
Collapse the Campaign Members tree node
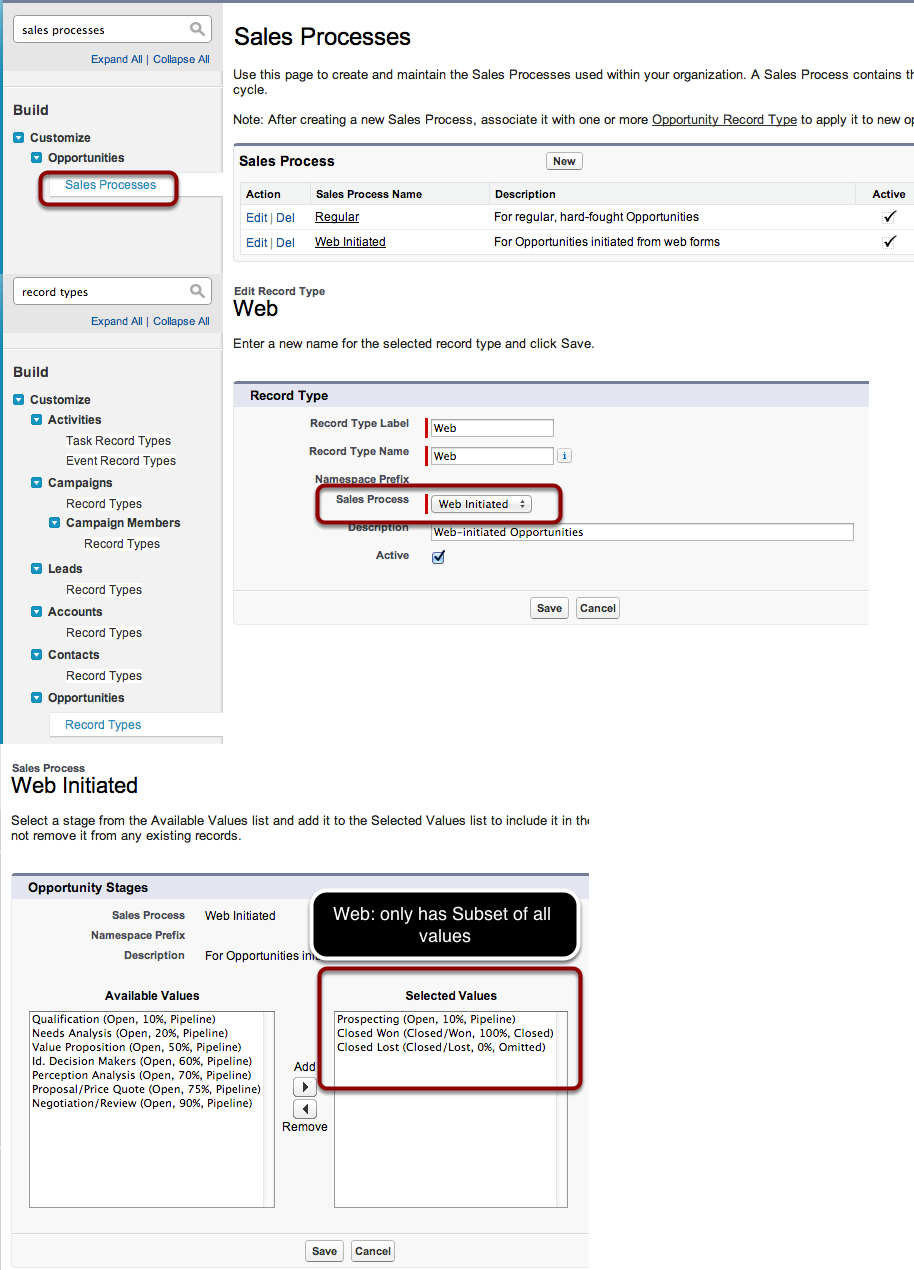[x=55, y=523]
